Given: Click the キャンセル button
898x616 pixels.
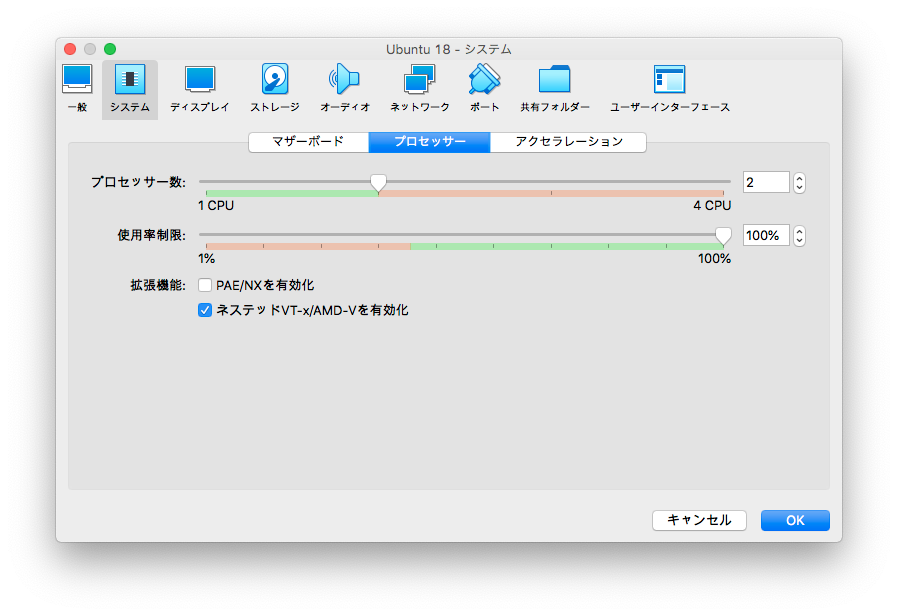Looking at the screenshot, I should [x=699, y=520].
